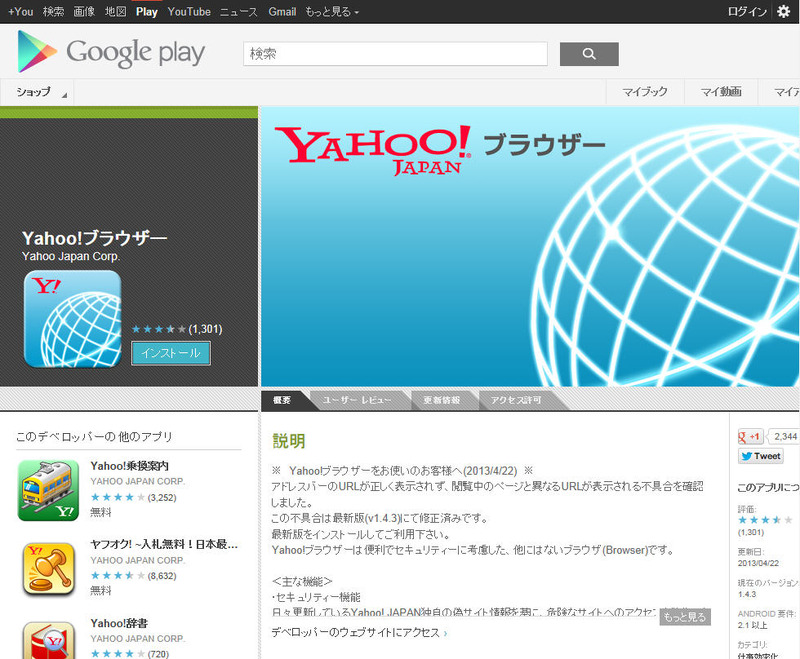Open the Yahoo!乗換案内 train icon
Screen dimensions: 800x659
(48, 490)
